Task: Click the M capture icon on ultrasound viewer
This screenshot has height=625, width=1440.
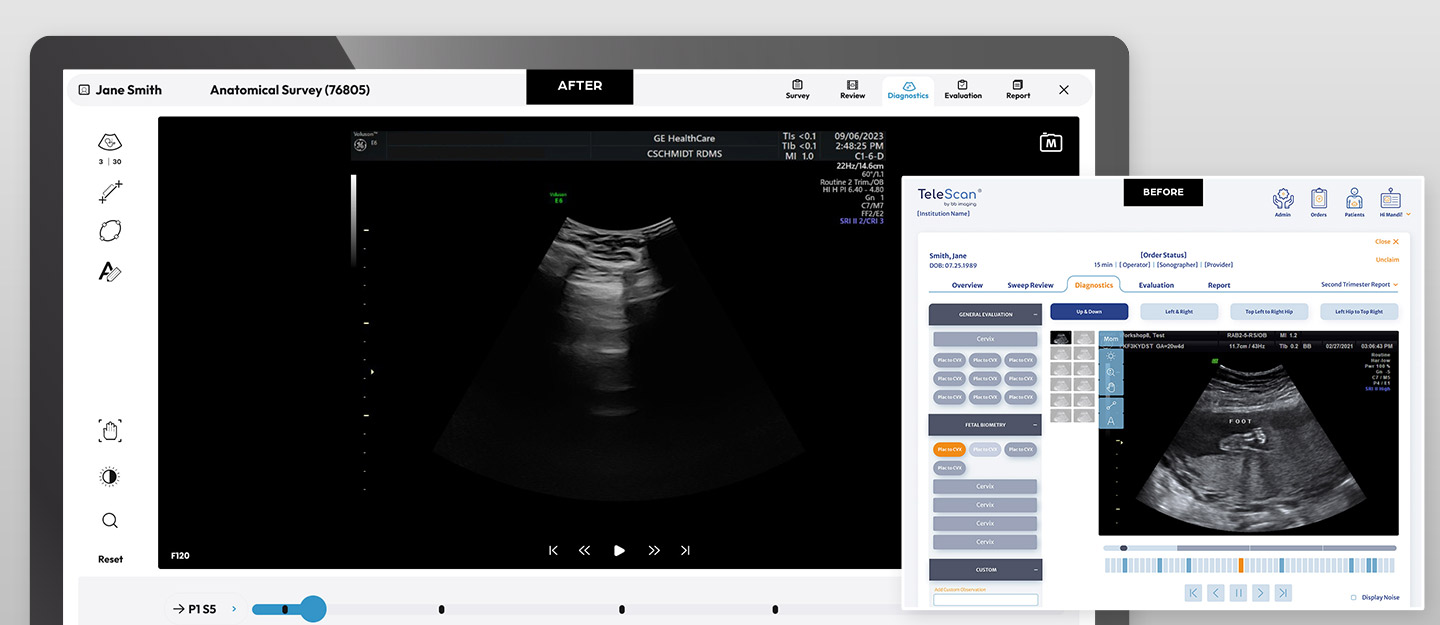Action: tap(1051, 143)
